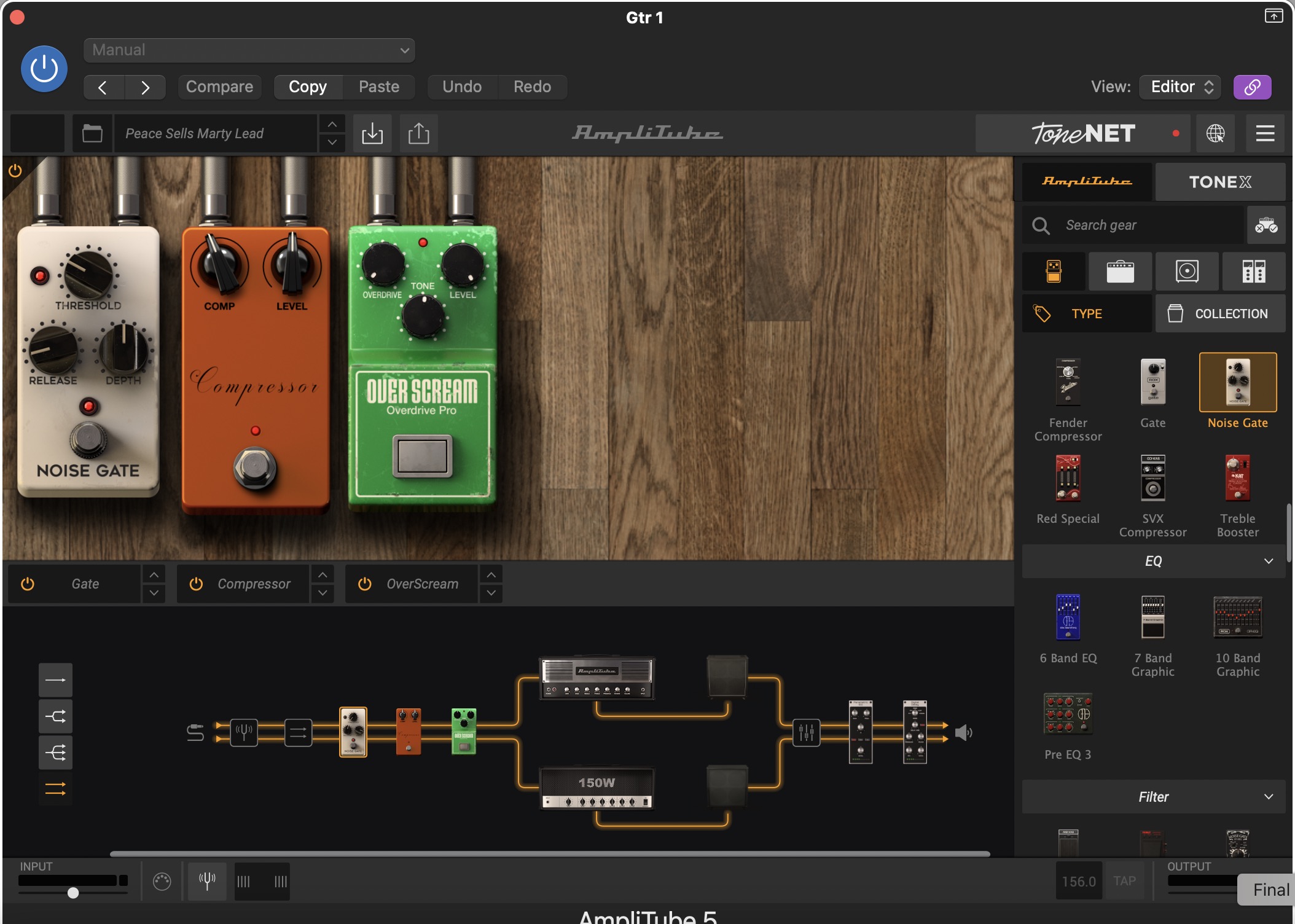Adjust the INPUT level slider handle
Screen dimensions: 1295x924
tap(73, 893)
